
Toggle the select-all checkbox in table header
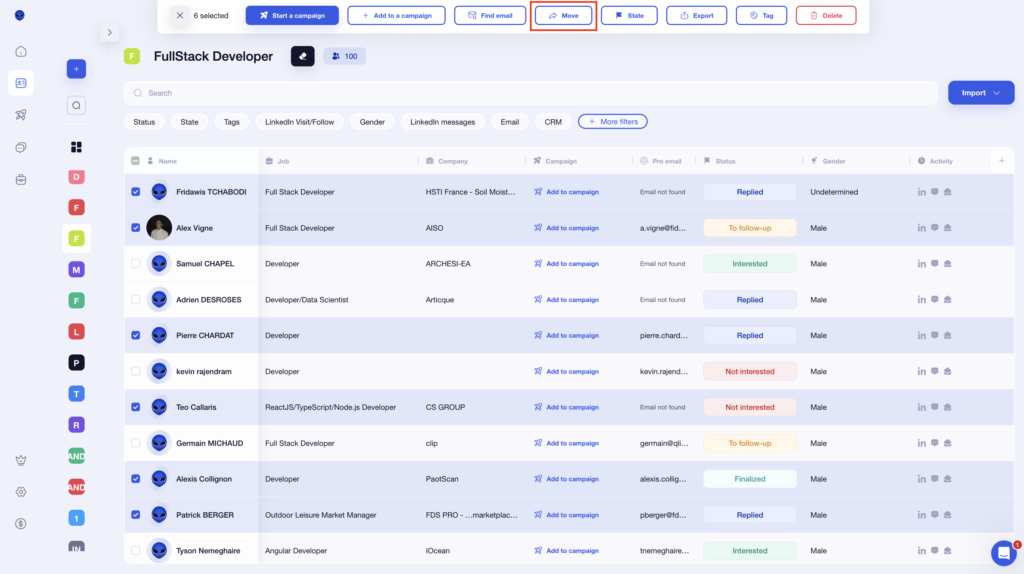[x=136, y=161]
